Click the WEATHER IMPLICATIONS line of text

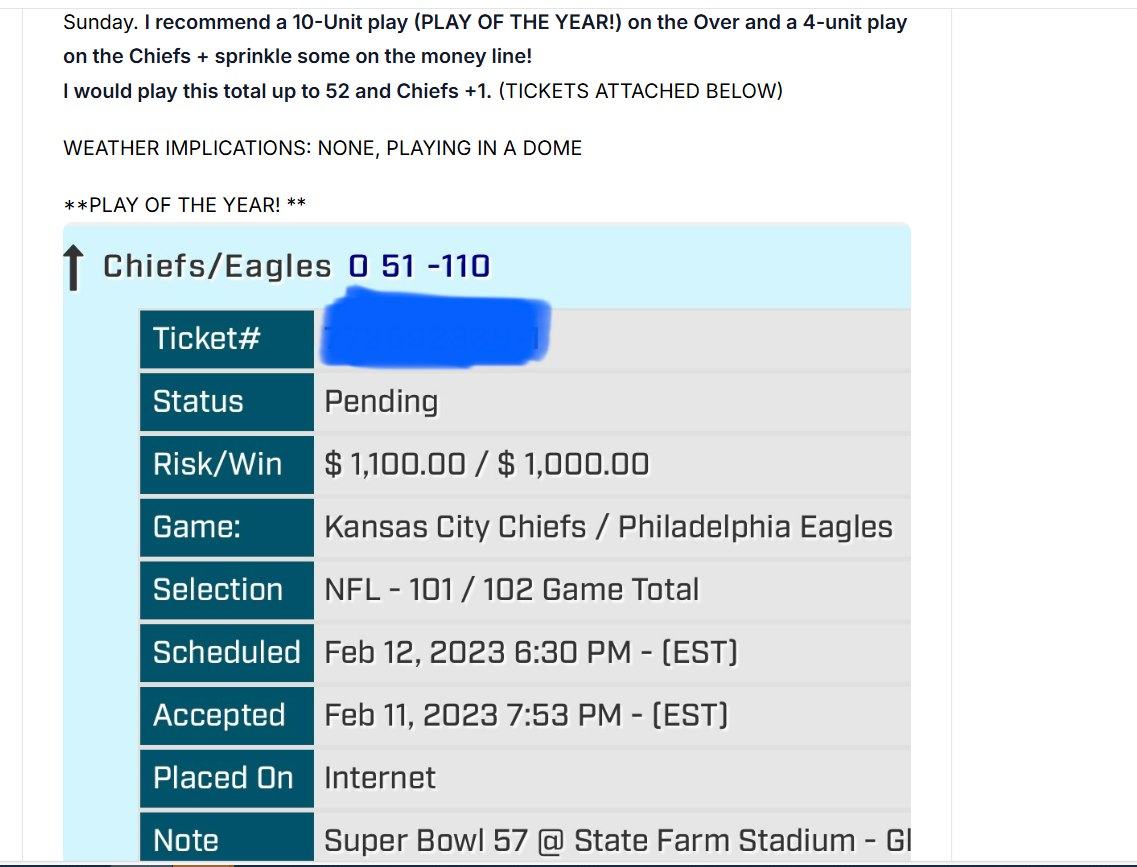(323, 148)
